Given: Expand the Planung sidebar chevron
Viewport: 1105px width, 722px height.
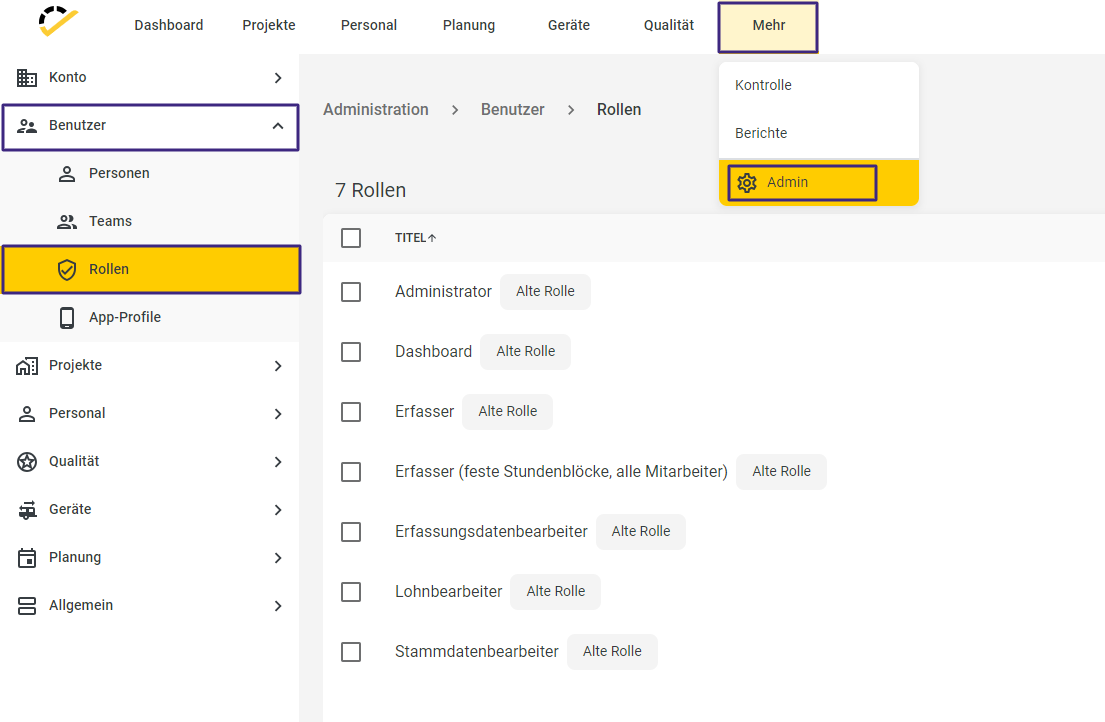Looking at the screenshot, I should 278,558.
